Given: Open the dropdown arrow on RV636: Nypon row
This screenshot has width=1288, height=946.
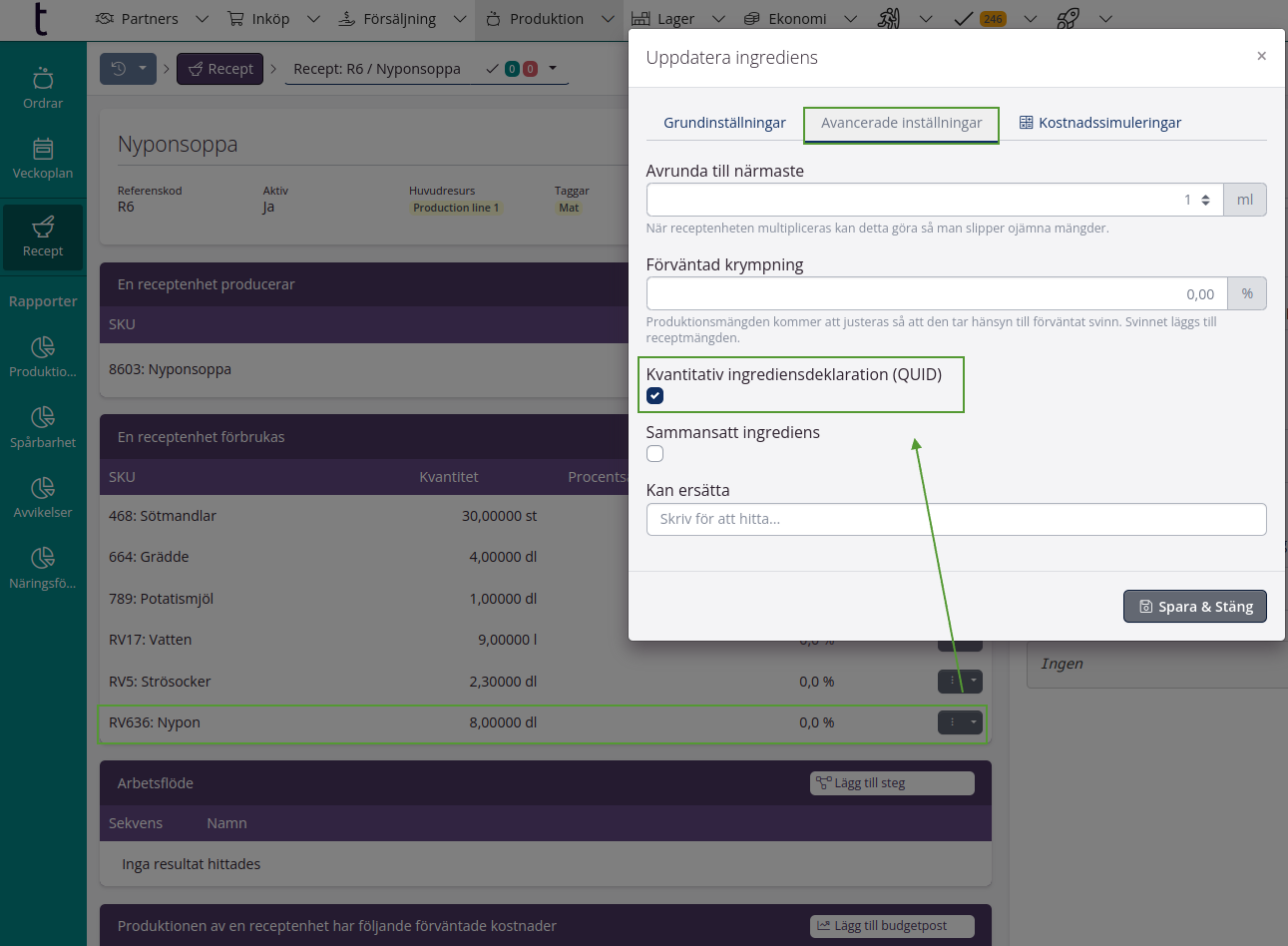Looking at the screenshot, I should pyautogui.click(x=974, y=722).
